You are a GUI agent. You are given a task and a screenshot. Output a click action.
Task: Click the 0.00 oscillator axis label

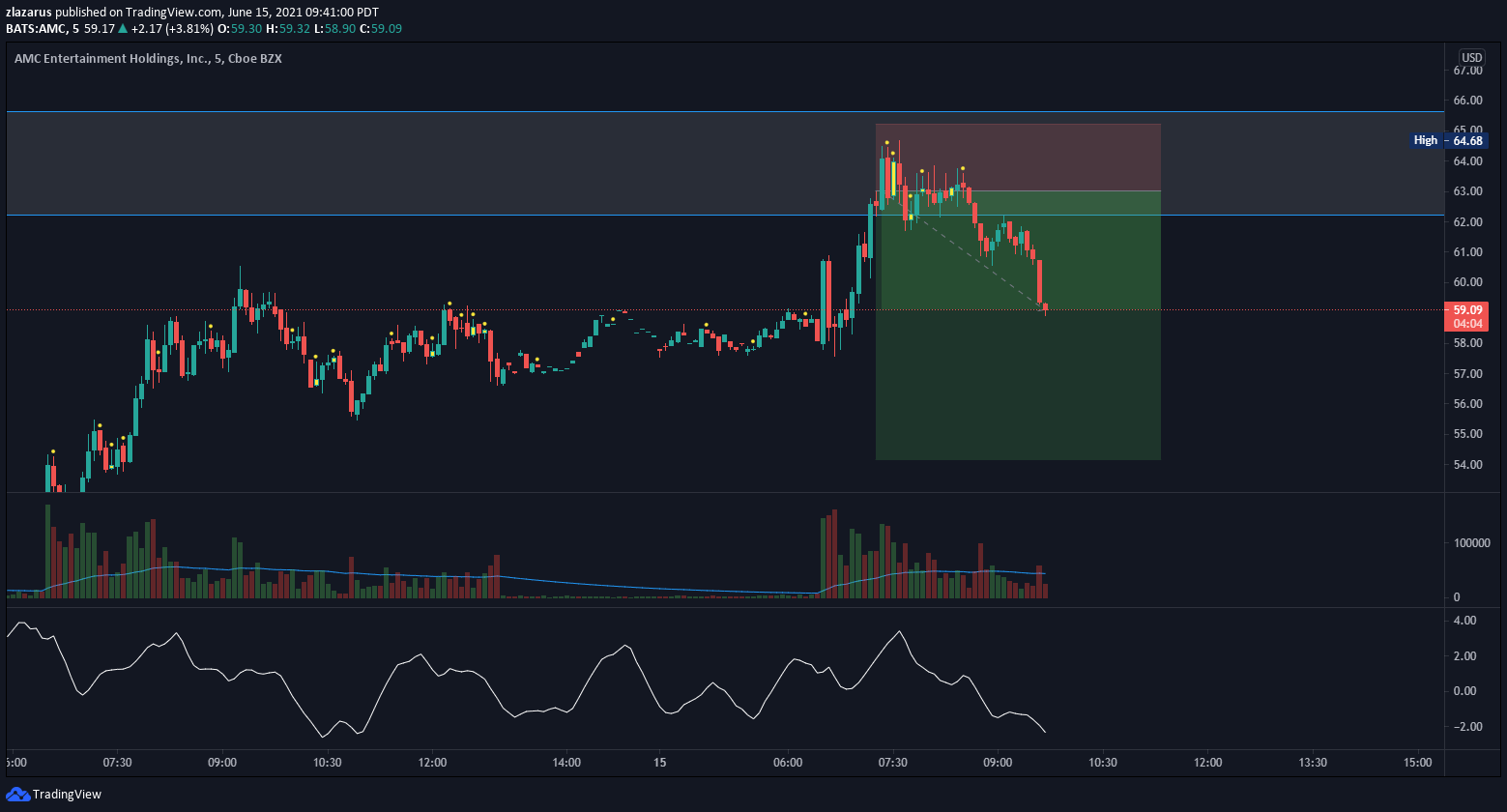point(1464,691)
